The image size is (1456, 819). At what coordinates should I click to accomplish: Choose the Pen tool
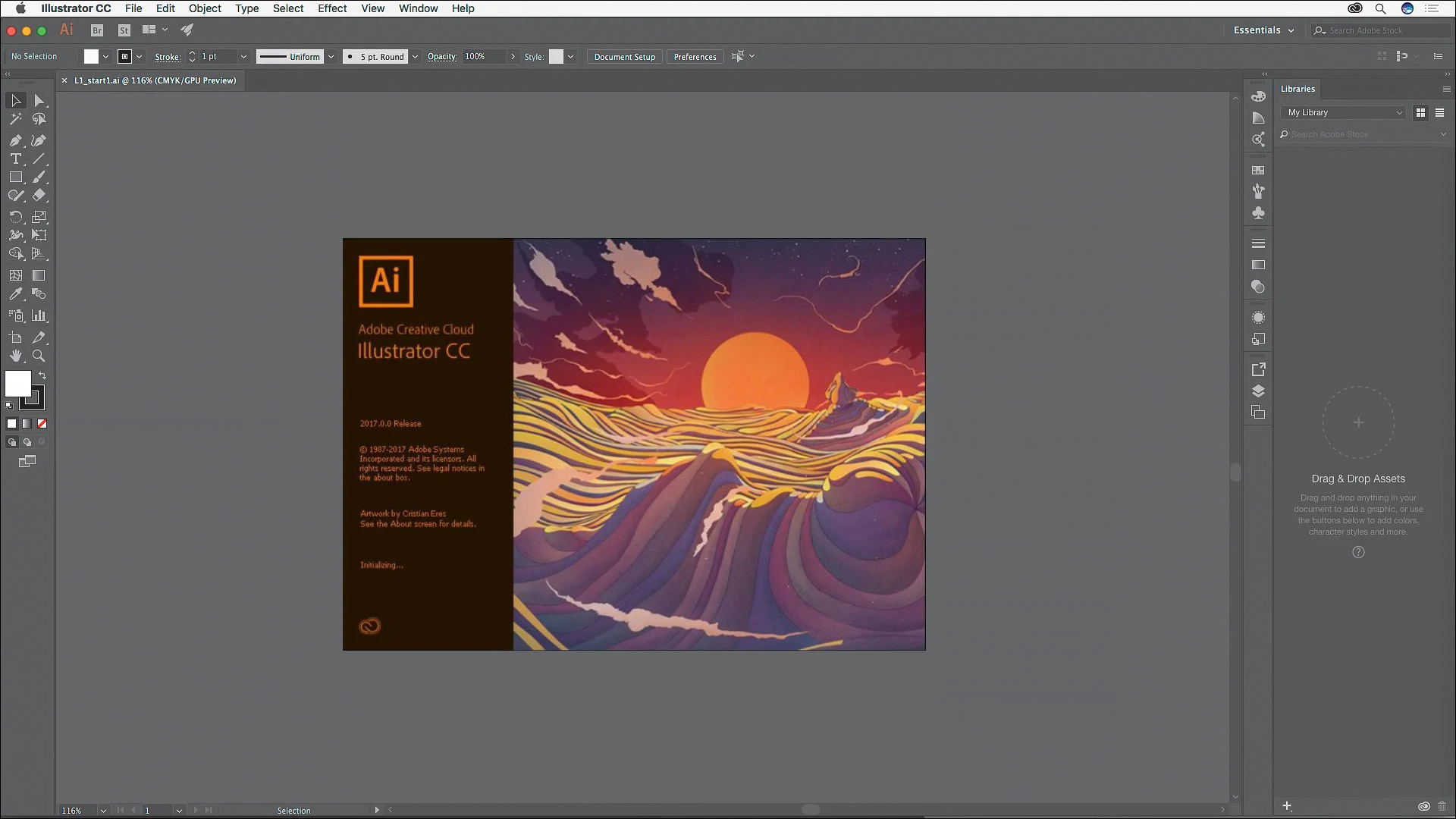pyautogui.click(x=15, y=141)
